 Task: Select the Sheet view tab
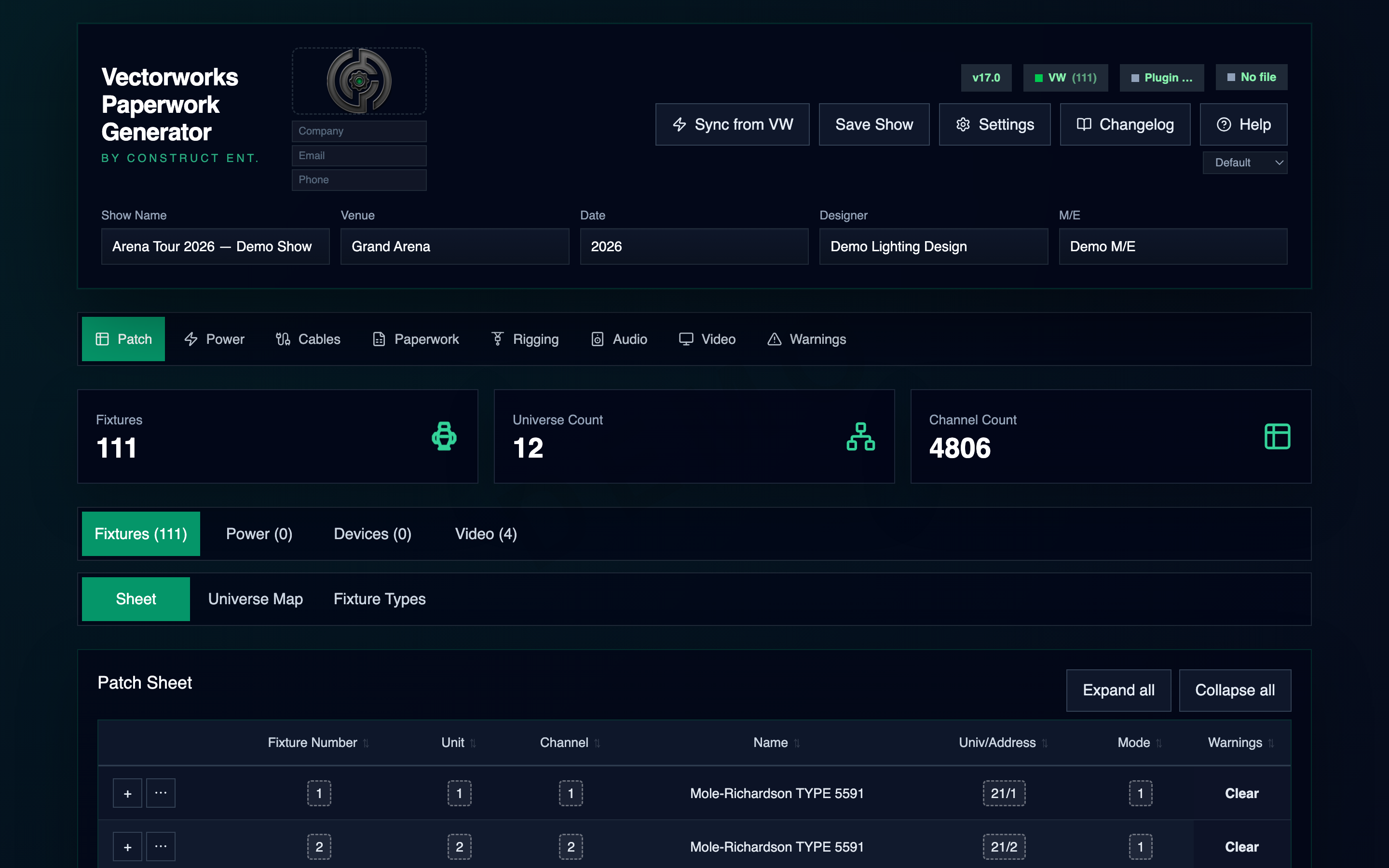click(136, 599)
